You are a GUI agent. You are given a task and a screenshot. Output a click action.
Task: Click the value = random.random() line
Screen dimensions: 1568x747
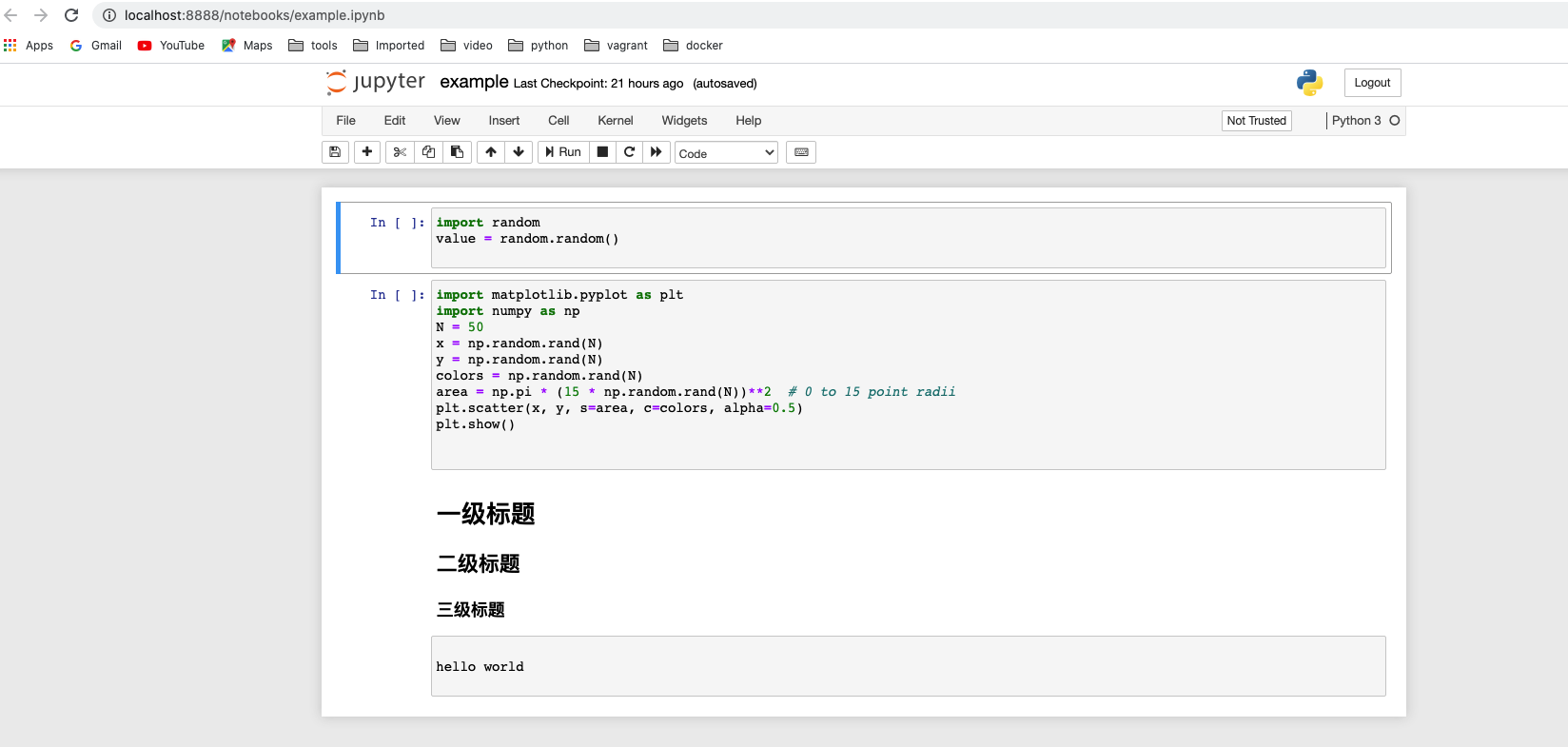coord(527,239)
